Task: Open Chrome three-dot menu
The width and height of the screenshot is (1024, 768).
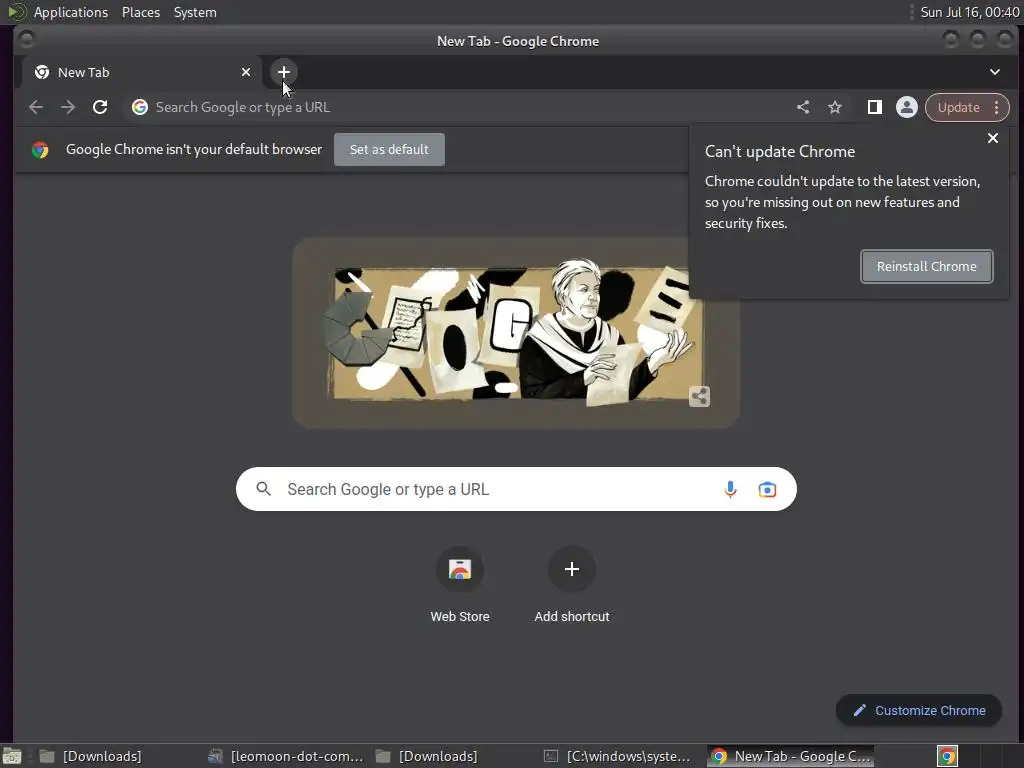Action: pyautogui.click(x=997, y=107)
